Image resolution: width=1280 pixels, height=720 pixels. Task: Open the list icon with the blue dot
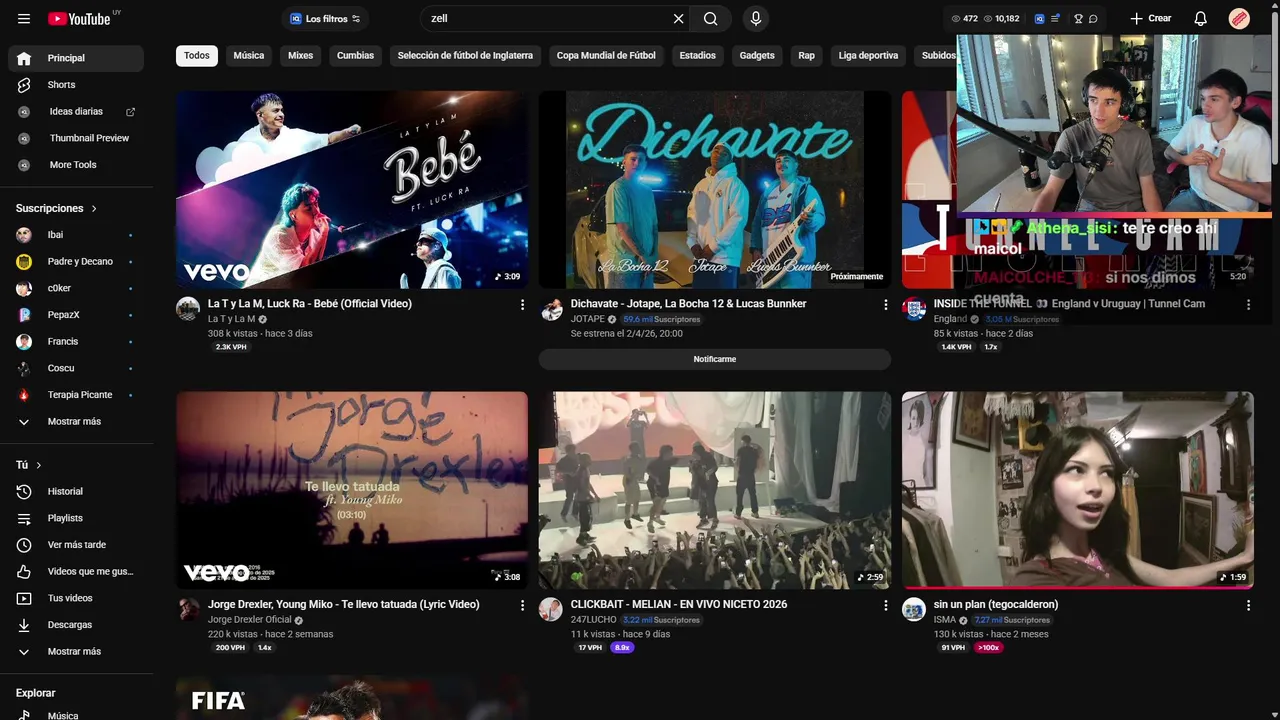pos(1055,19)
